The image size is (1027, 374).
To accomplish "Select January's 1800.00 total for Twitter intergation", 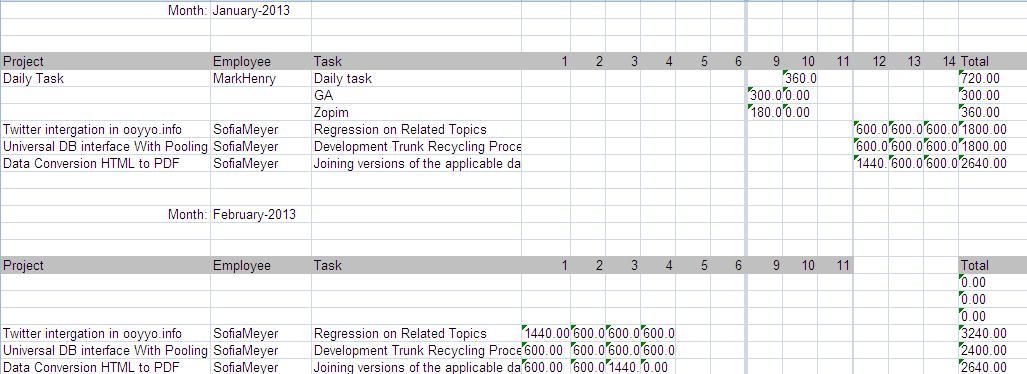I will [x=992, y=130].
